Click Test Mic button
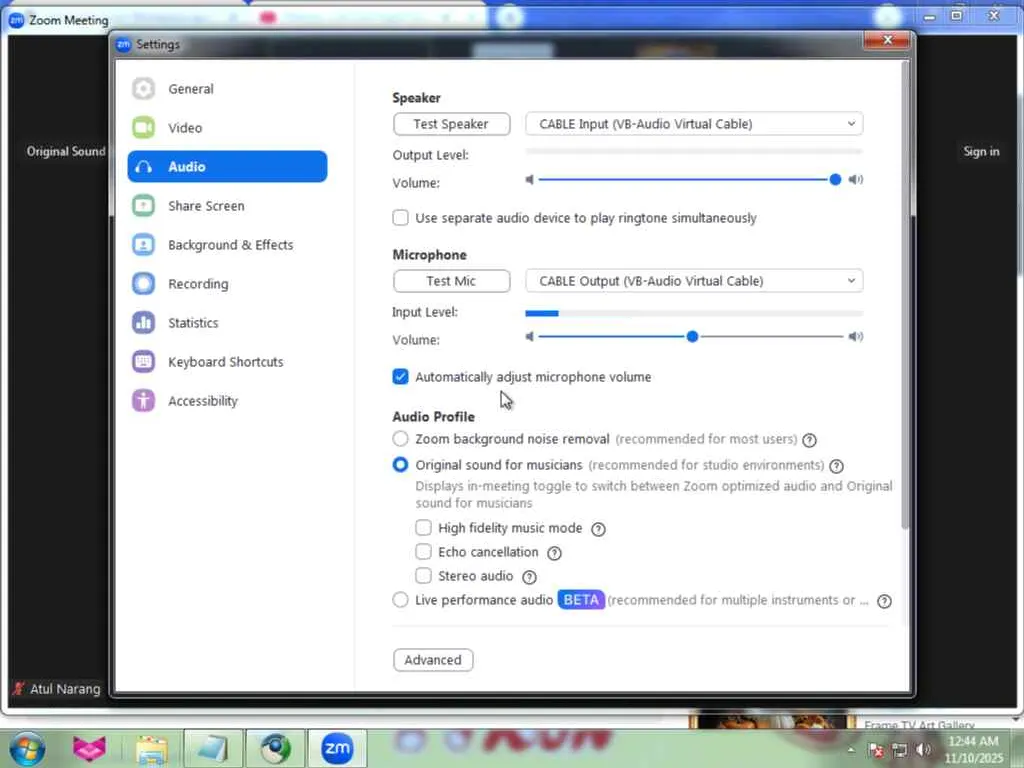The width and height of the screenshot is (1024, 768). click(451, 281)
